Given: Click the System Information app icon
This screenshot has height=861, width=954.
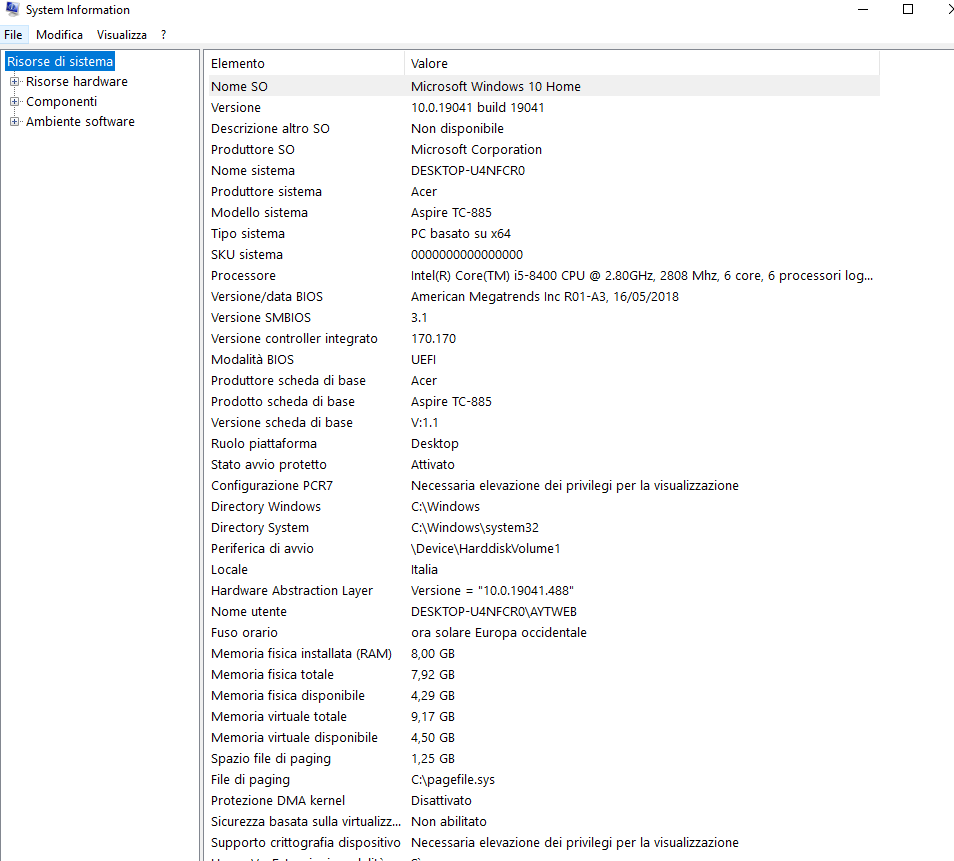Looking at the screenshot, I should pos(12,10).
